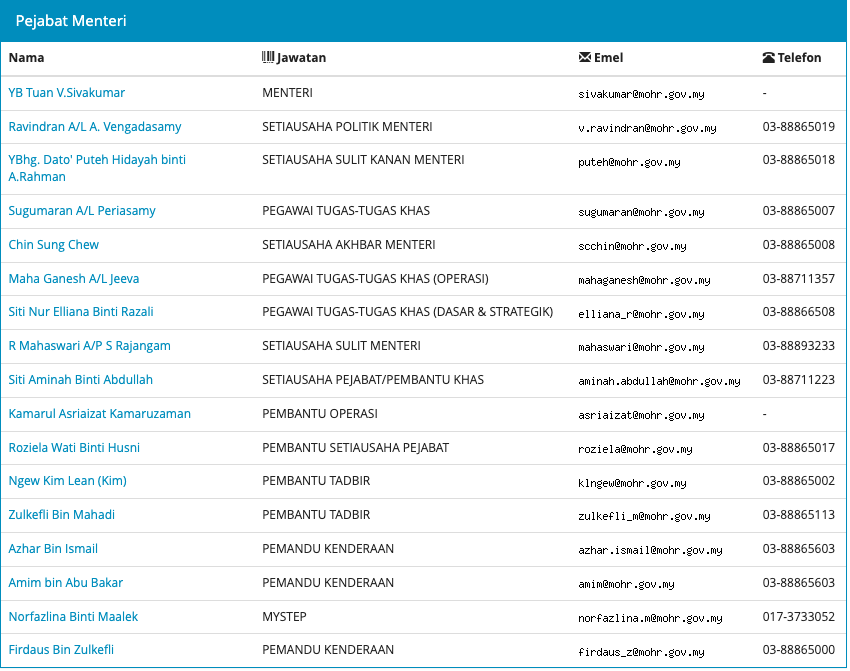Select Siti Nur Elliana Binti Razali

click(x=81, y=312)
